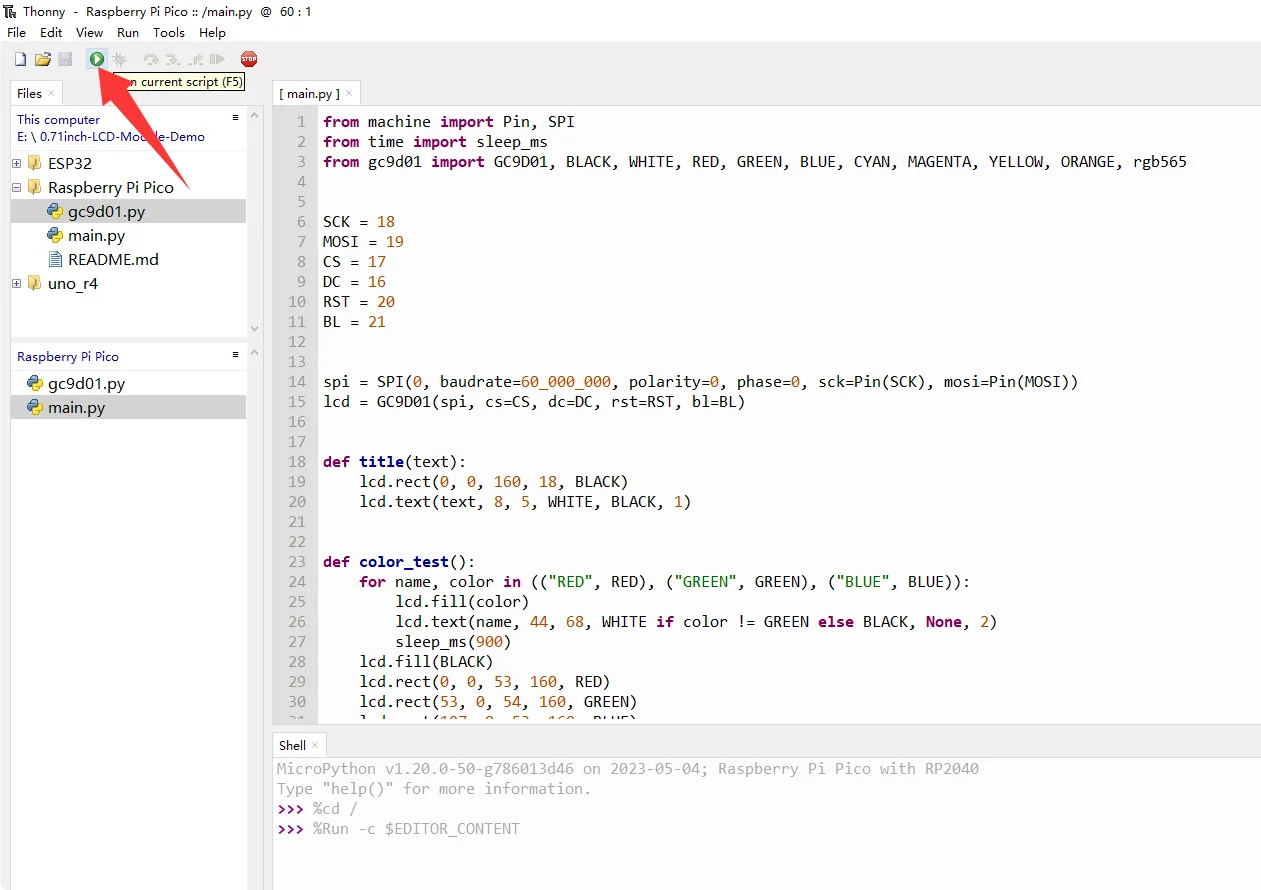The width and height of the screenshot is (1261, 890).
Task: Click the %Run -c $EDITOR_CONTENT shell line
Action: tap(398, 828)
